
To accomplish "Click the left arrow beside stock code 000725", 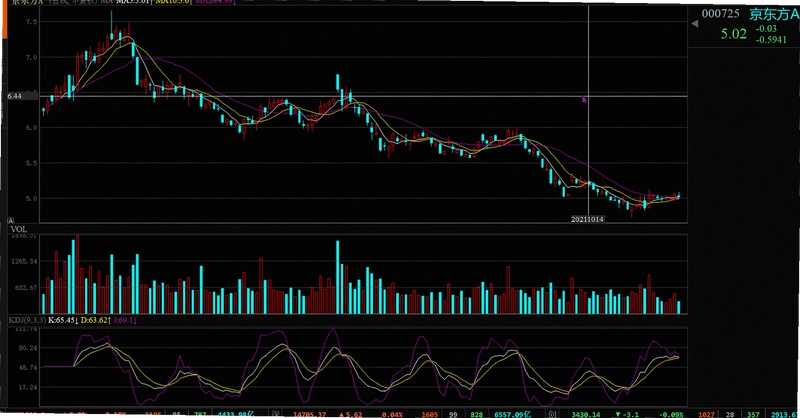I will click(694, 23).
